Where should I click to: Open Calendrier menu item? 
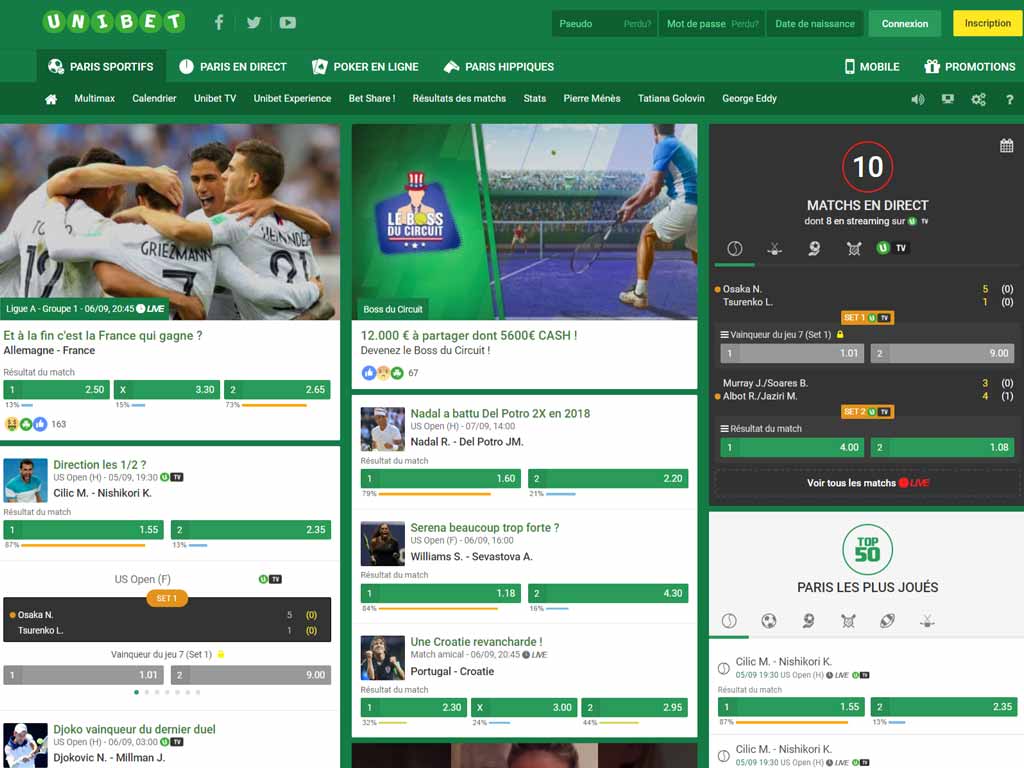tap(154, 99)
